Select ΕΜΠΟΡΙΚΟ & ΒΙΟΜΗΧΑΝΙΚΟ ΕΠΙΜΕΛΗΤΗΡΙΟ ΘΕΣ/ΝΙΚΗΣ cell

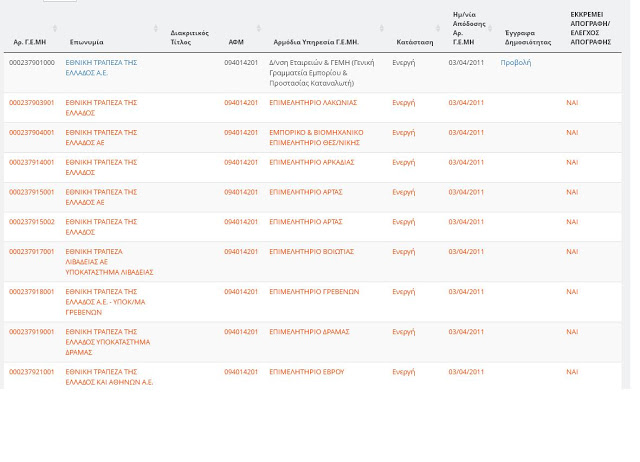(x=316, y=138)
